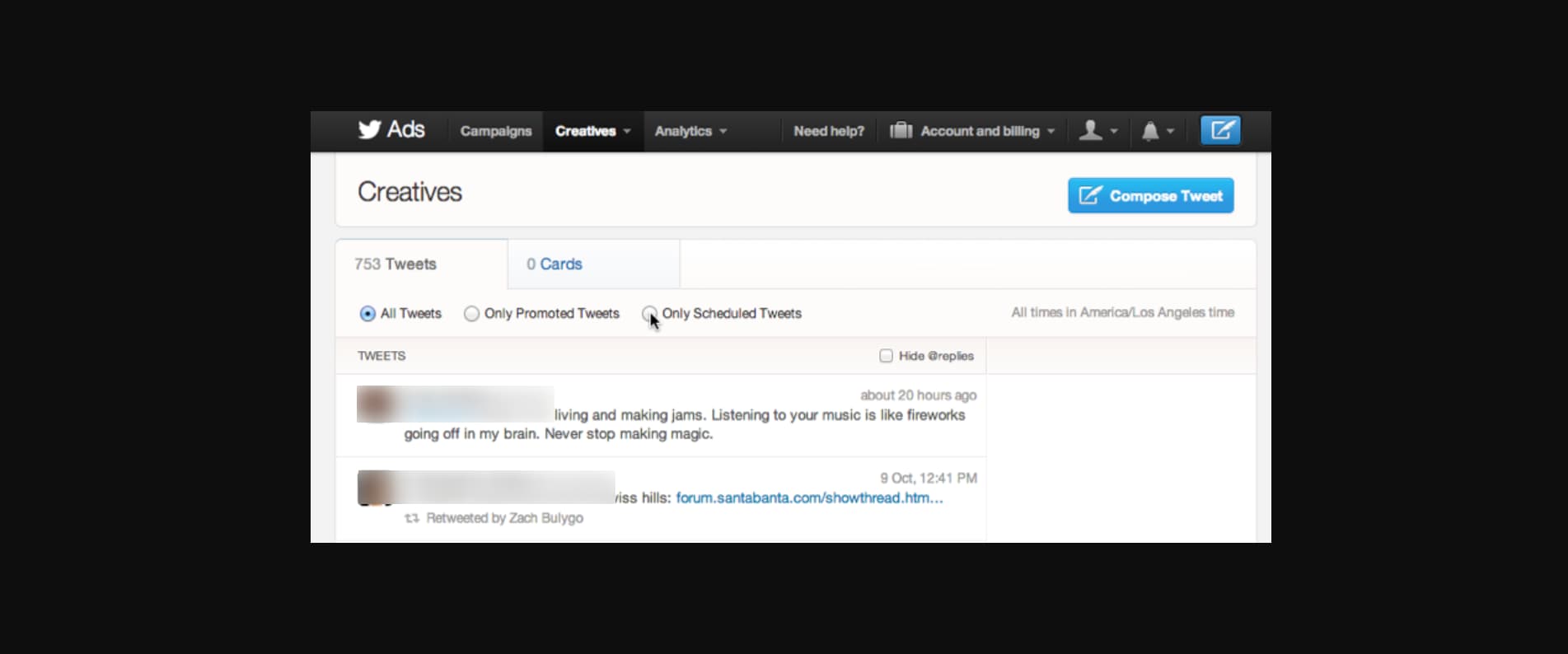The image size is (1568, 654).
Task: Click the blue compose icon in navbar
Action: coord(1220,130)
